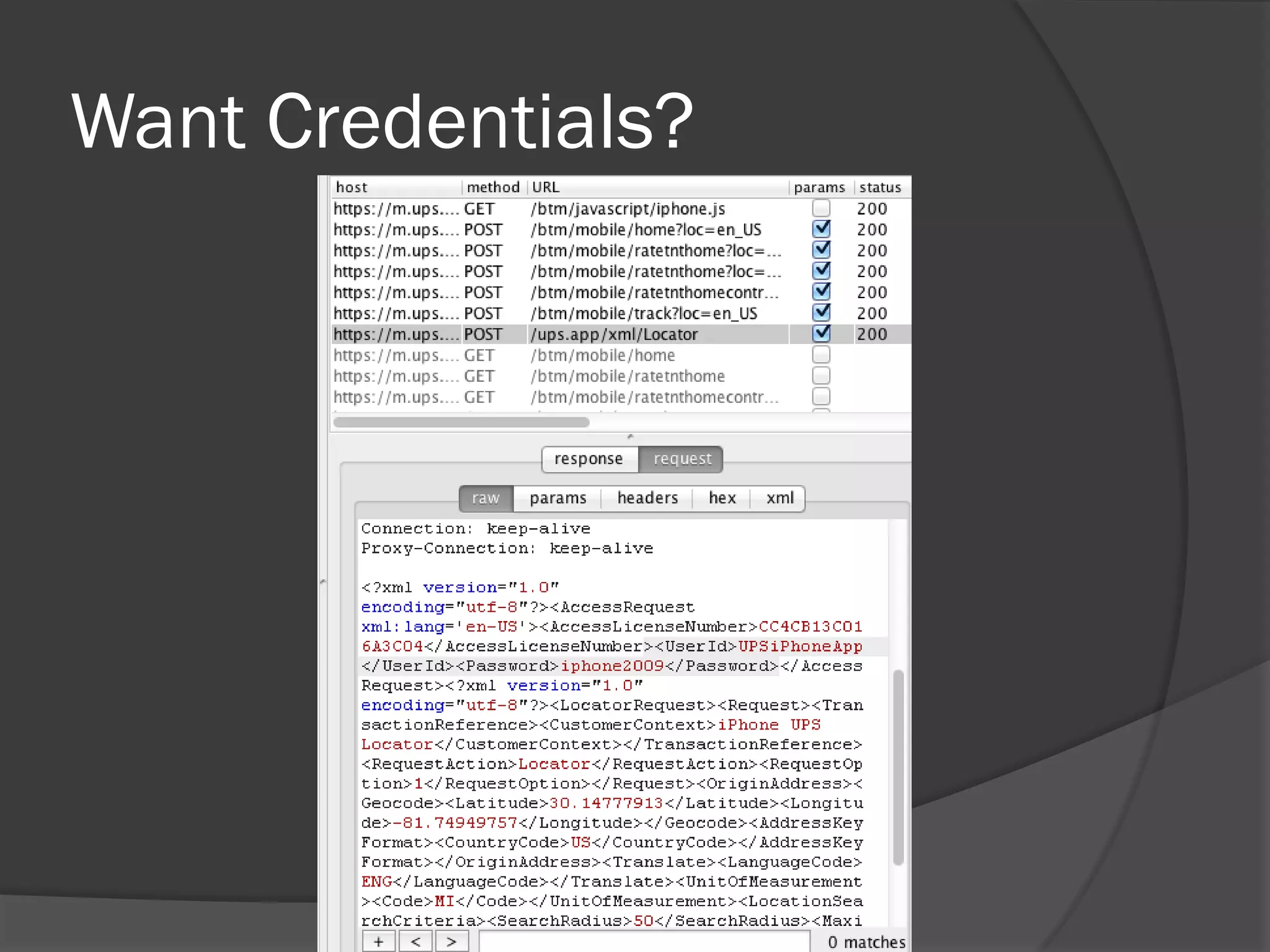Click the plus button beside search

pos(378,941)
